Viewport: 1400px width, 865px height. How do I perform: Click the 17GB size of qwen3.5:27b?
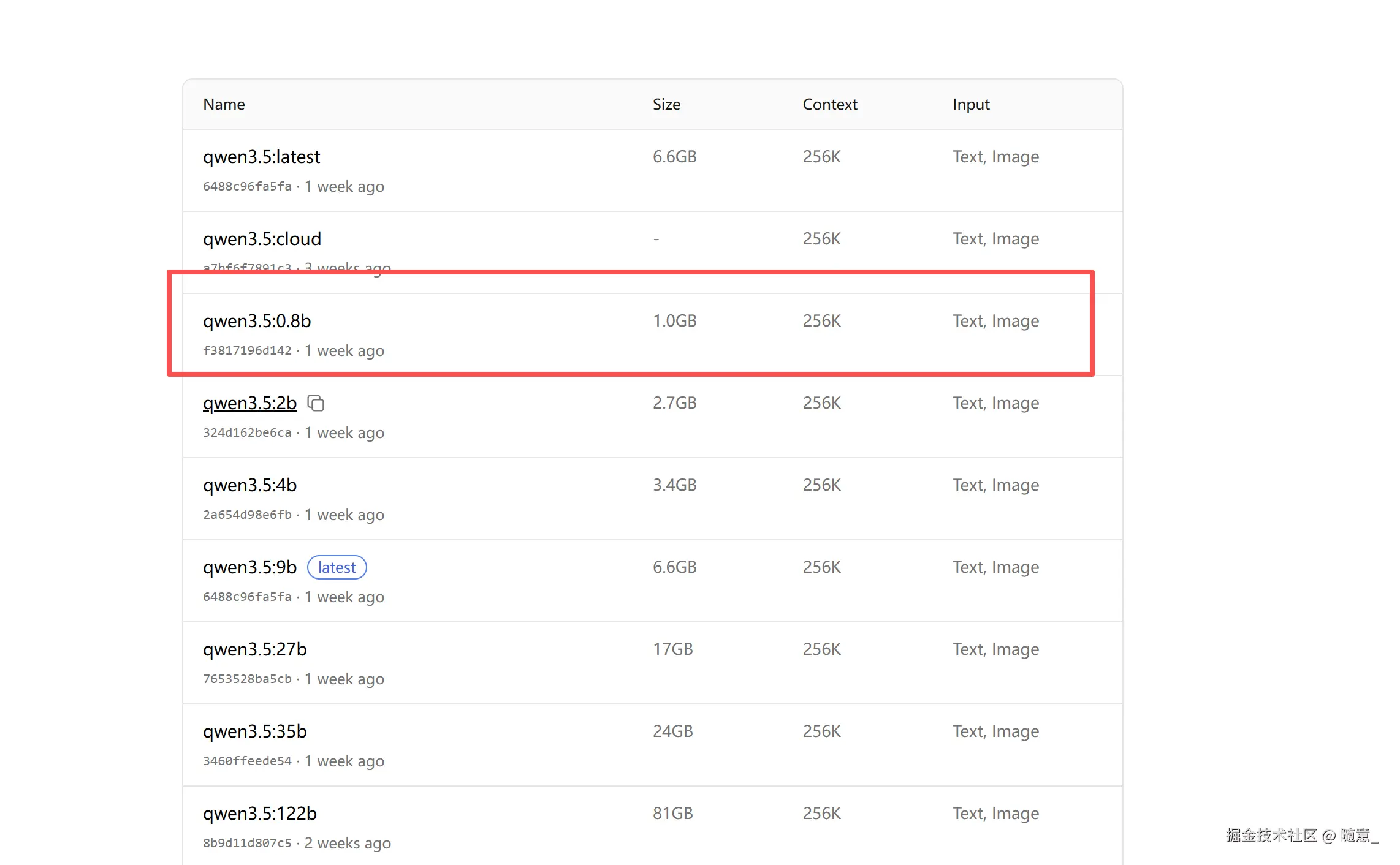click(672, 649)
